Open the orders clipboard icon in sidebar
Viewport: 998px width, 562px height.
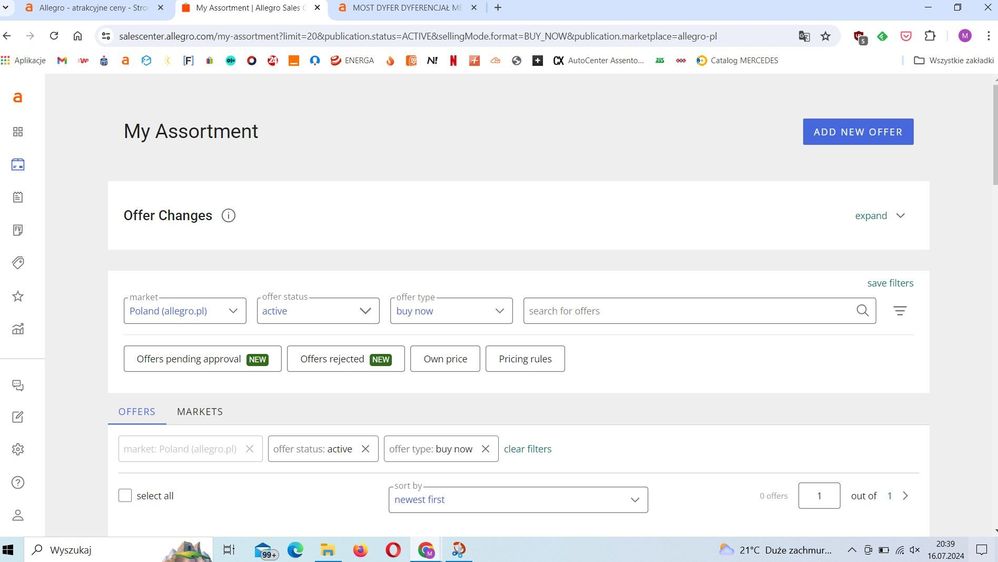[x=18, y=197]
